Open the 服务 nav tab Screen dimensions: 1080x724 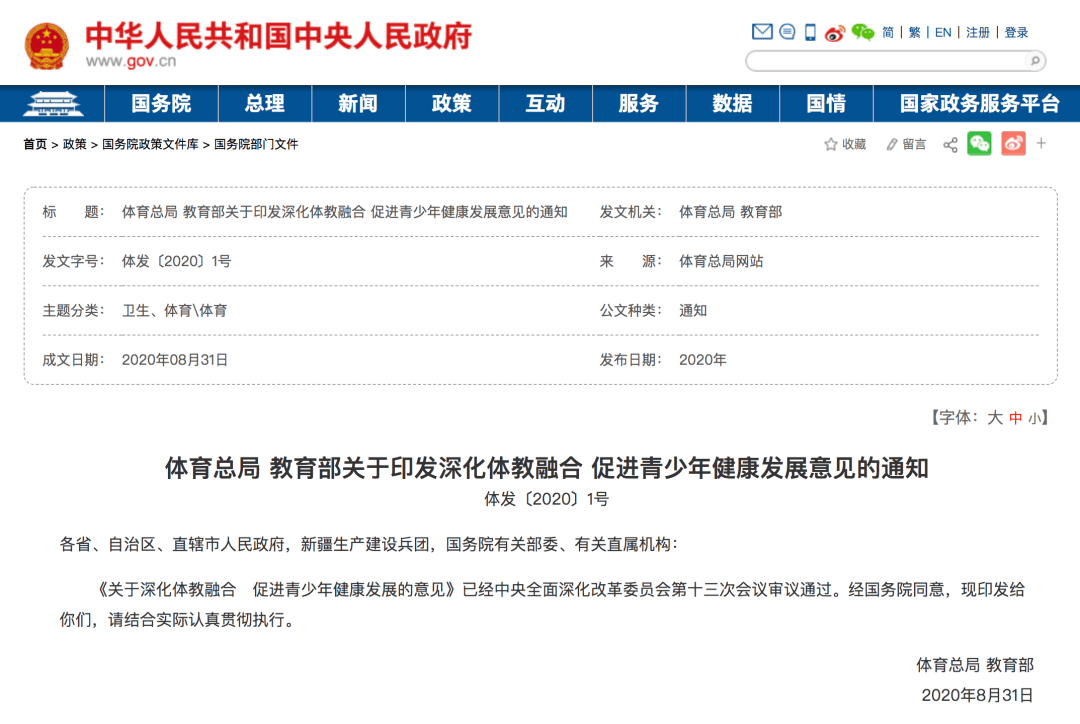pyautogui.click(x=639, y=103)
